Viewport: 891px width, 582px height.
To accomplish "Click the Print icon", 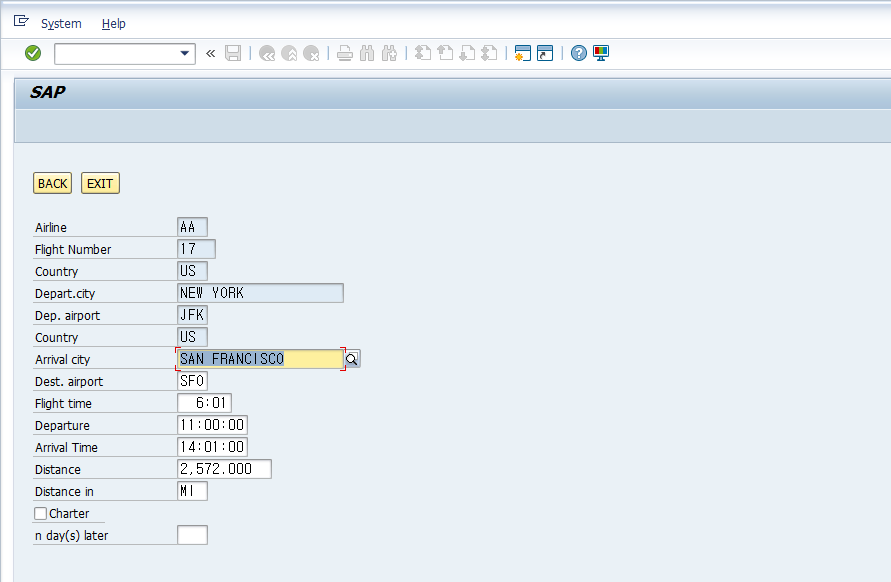I will (344, 53).
